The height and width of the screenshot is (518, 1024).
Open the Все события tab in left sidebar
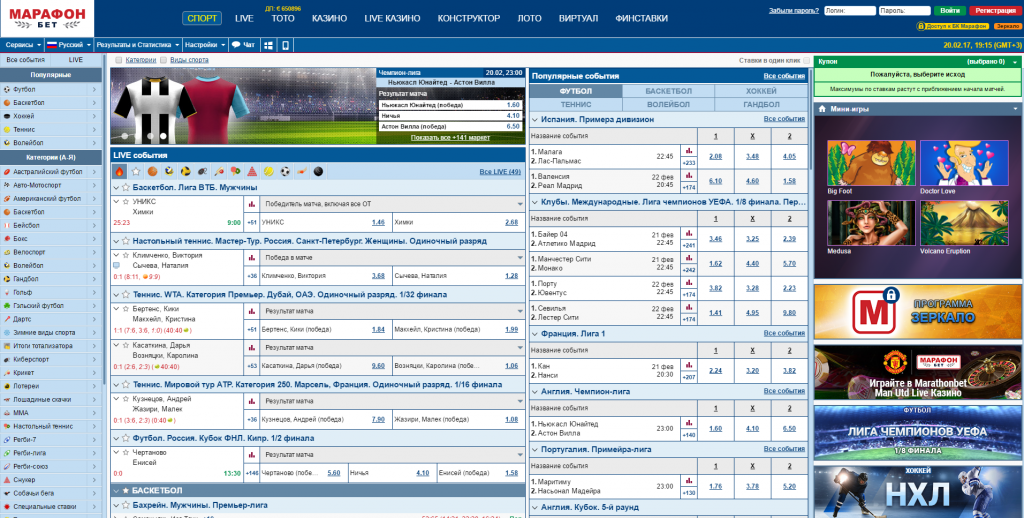25,59
